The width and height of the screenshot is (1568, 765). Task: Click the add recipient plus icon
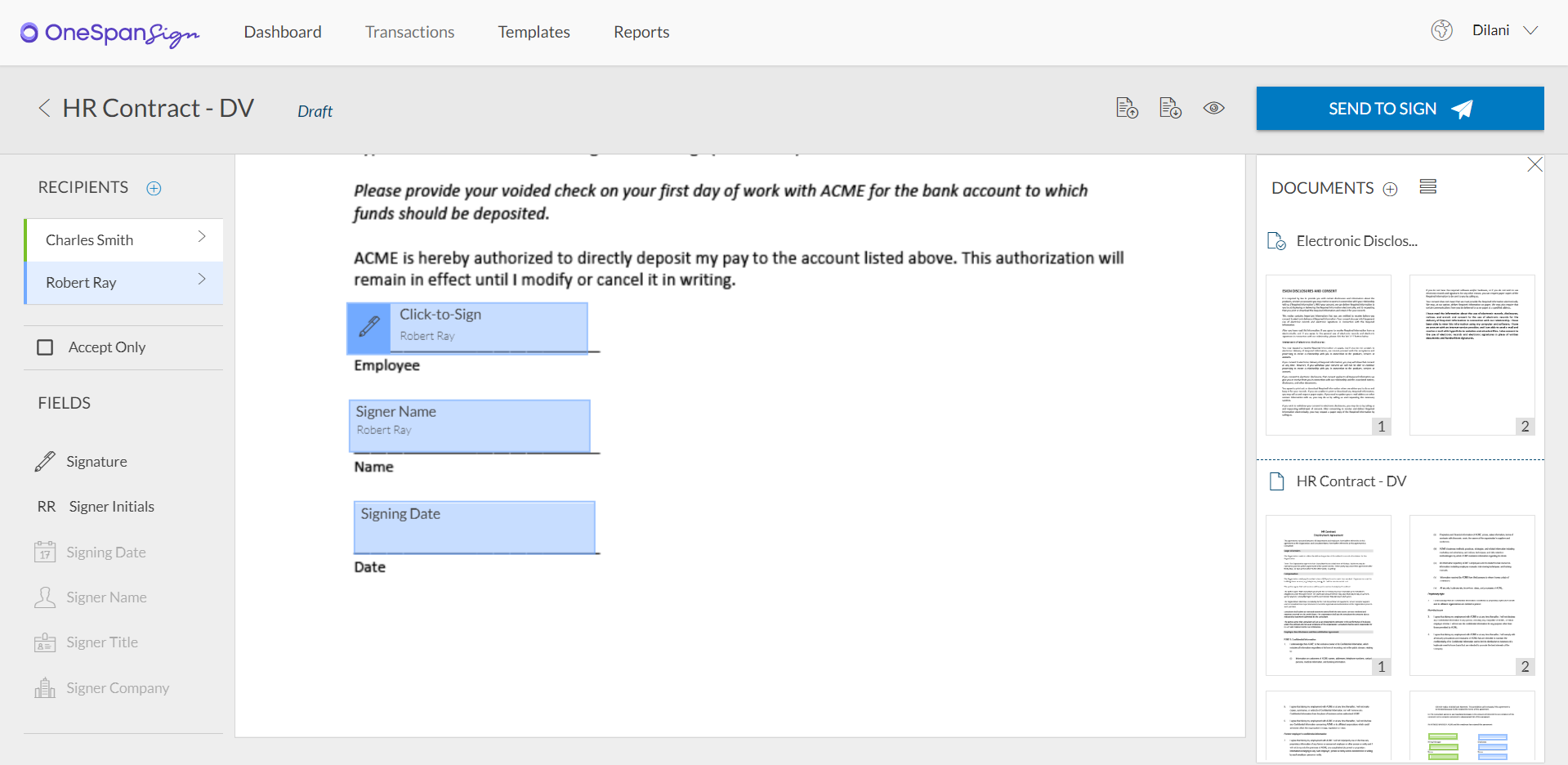pos(154,189)
